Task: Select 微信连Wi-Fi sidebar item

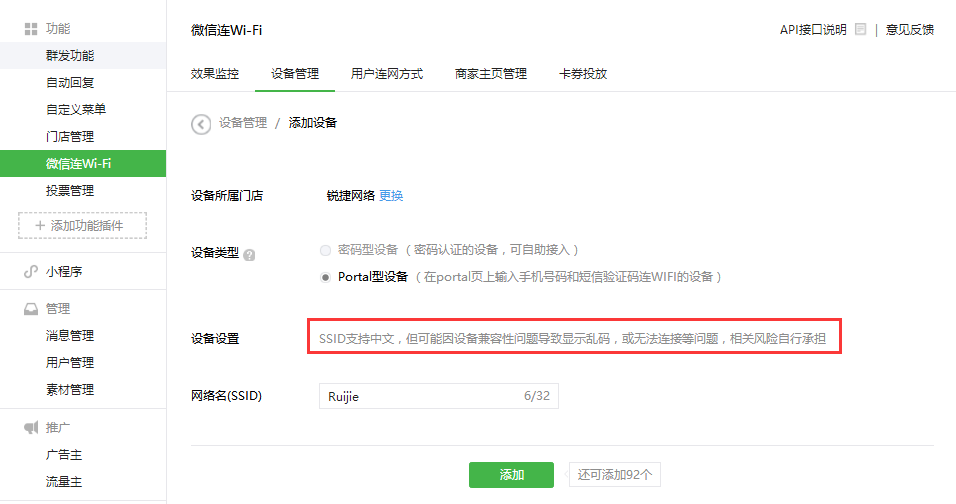Action: click(83, 163)
